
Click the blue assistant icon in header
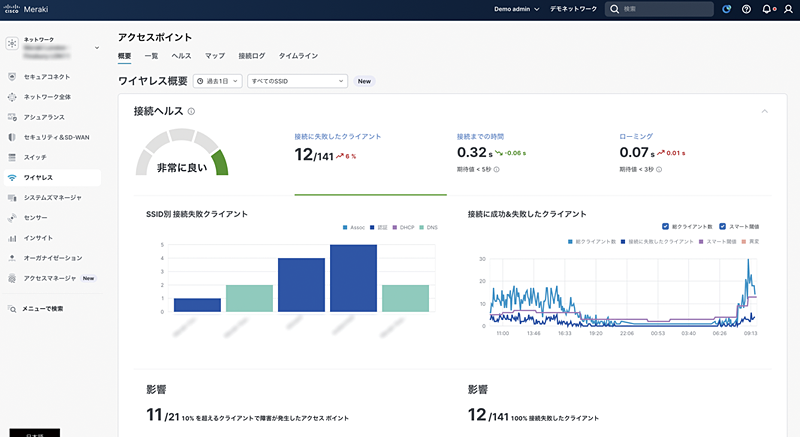[x=726, y=9]
